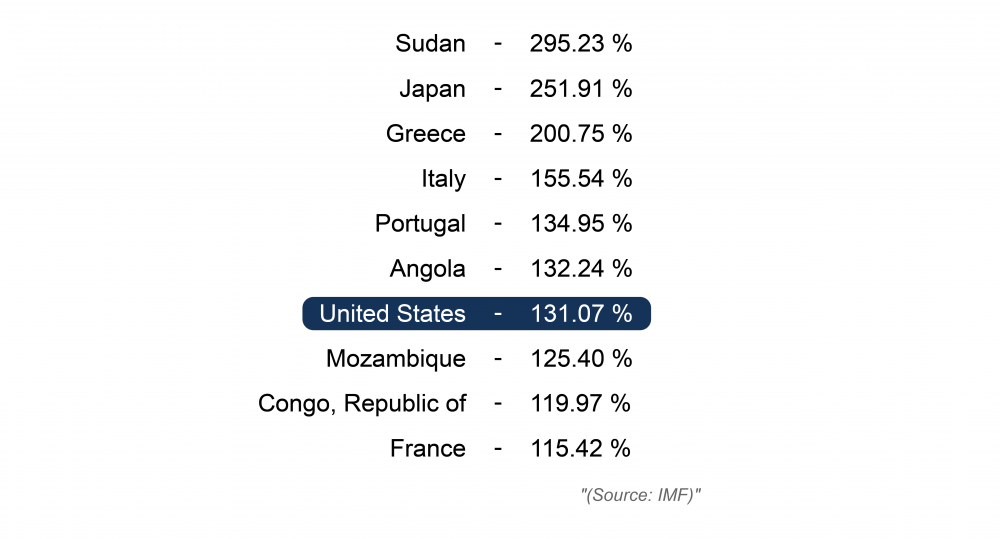The height and width of the screenshot is (539, 1000).
Task: Click the 115.42 % percentage
Action: (581, 449)
